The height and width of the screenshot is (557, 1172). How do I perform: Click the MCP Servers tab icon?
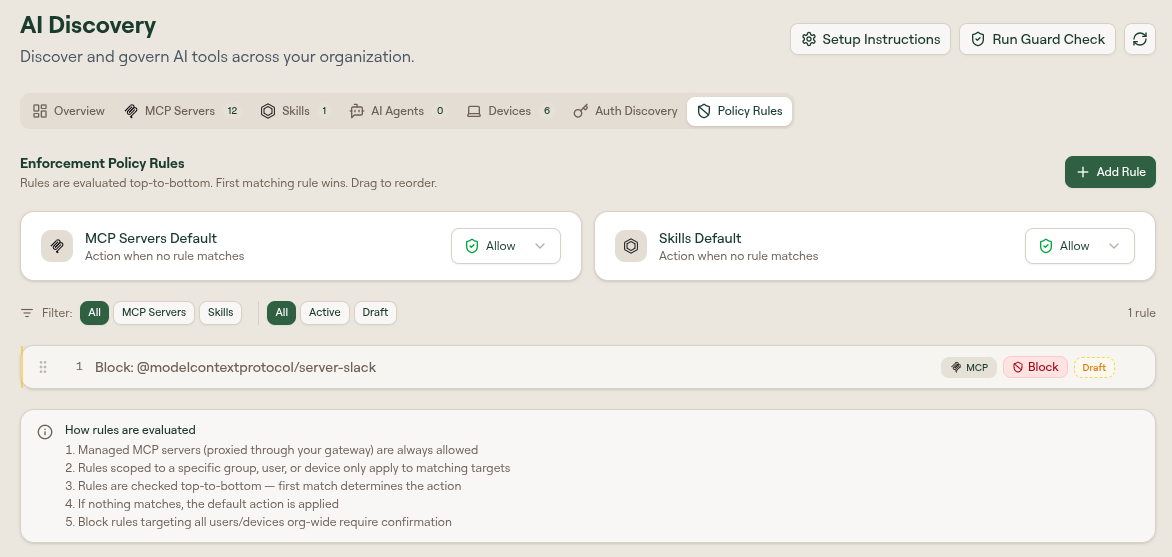coord(131,111)
